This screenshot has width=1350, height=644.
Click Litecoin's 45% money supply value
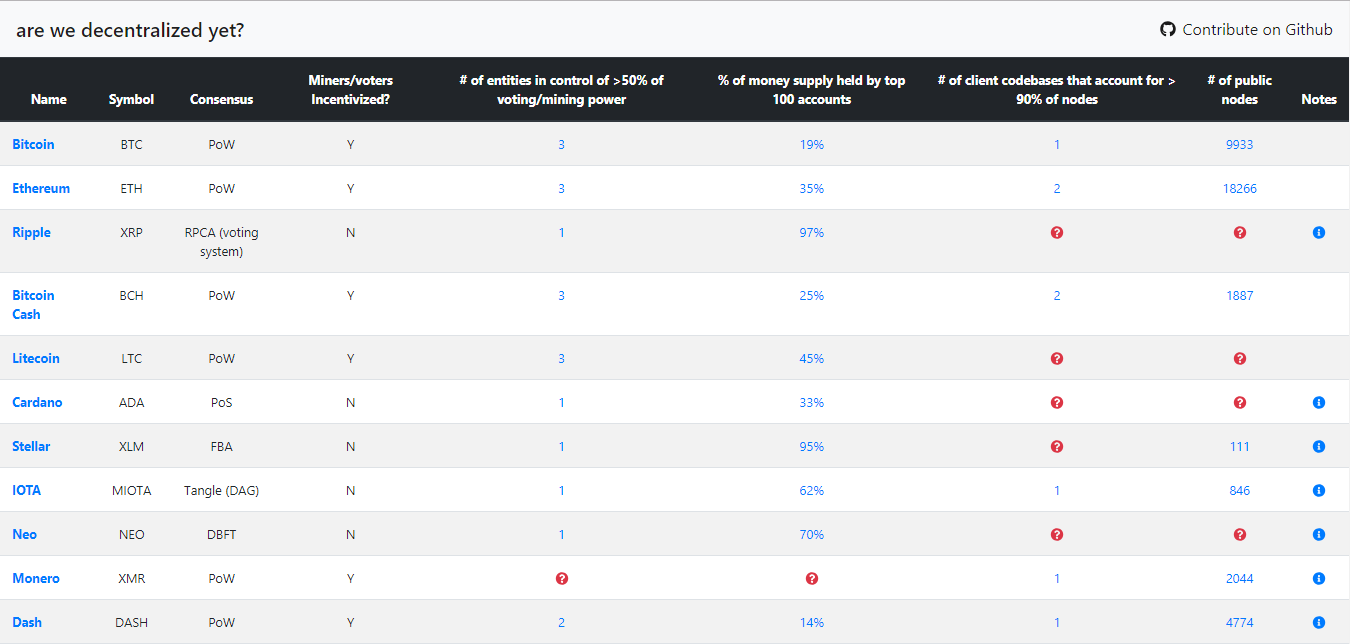point(812,358)
